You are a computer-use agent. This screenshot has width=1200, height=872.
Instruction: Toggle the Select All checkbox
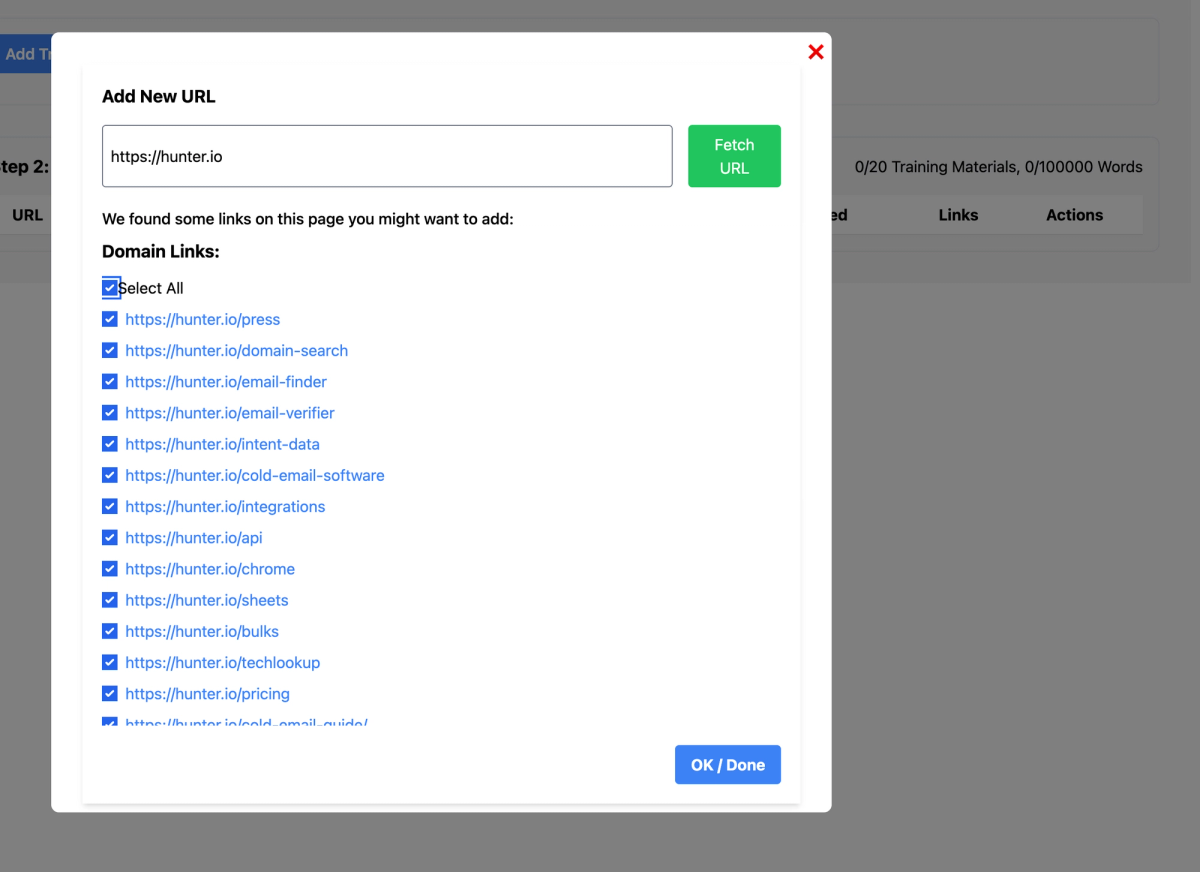coord(110,288)
